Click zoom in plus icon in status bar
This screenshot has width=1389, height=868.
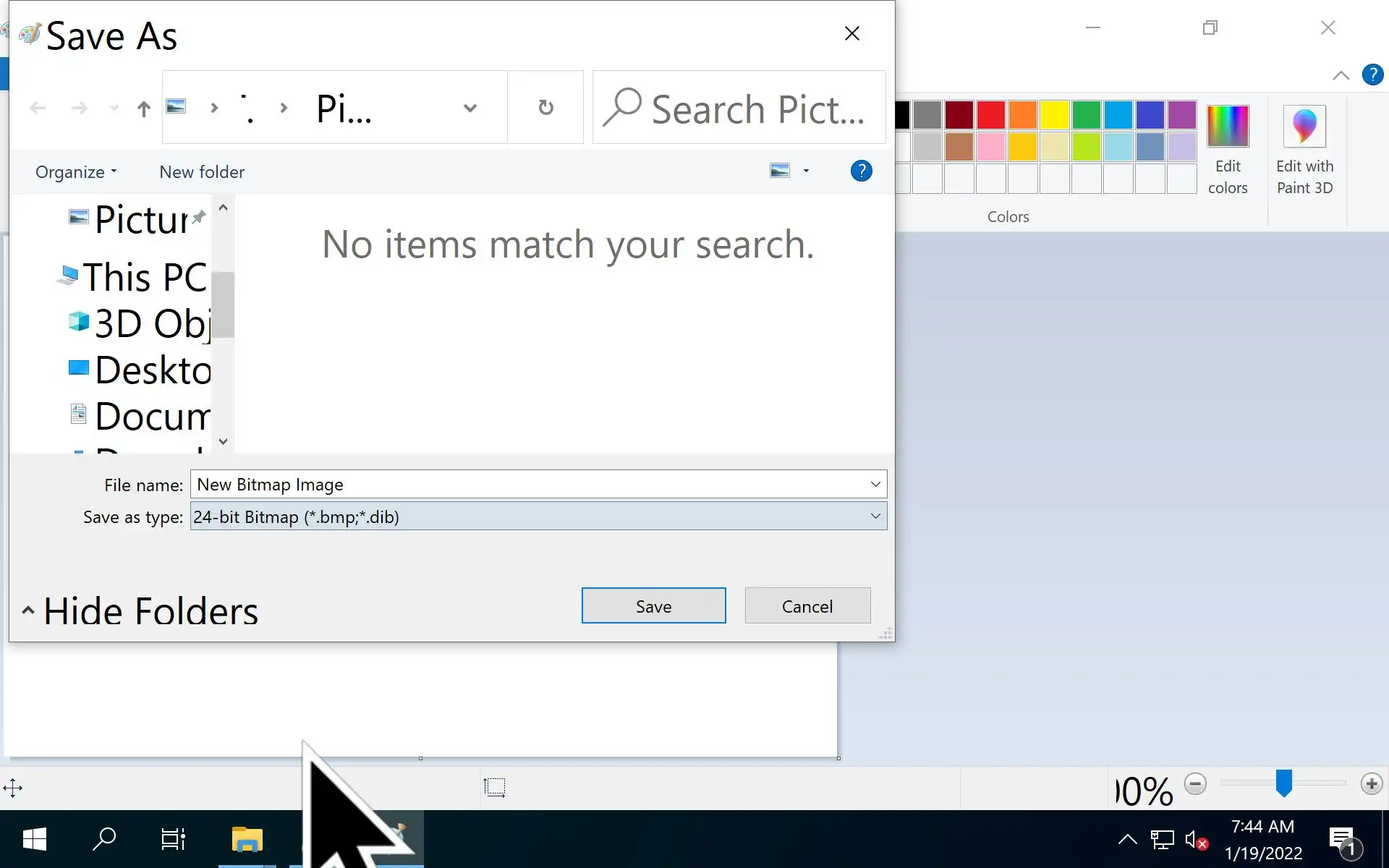[1371, 783]
